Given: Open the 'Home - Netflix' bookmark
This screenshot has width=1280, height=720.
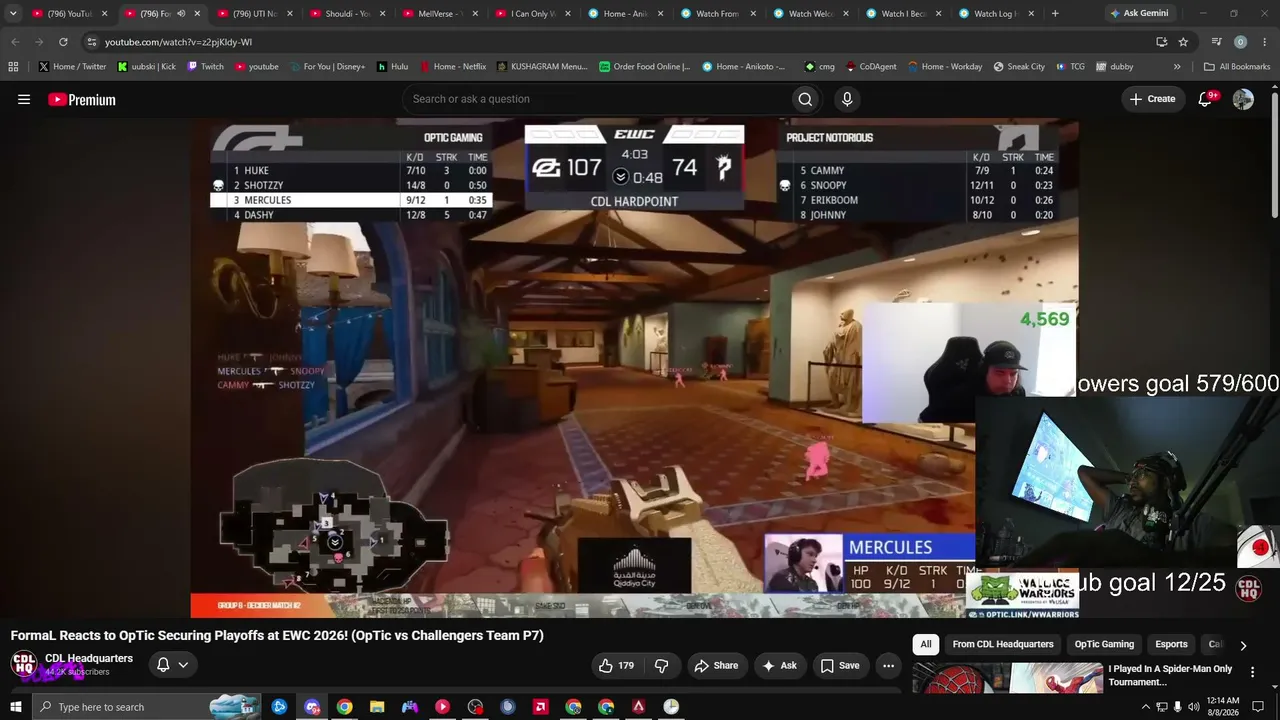Looking at the screenshot, I should click(x=452, y=67).
